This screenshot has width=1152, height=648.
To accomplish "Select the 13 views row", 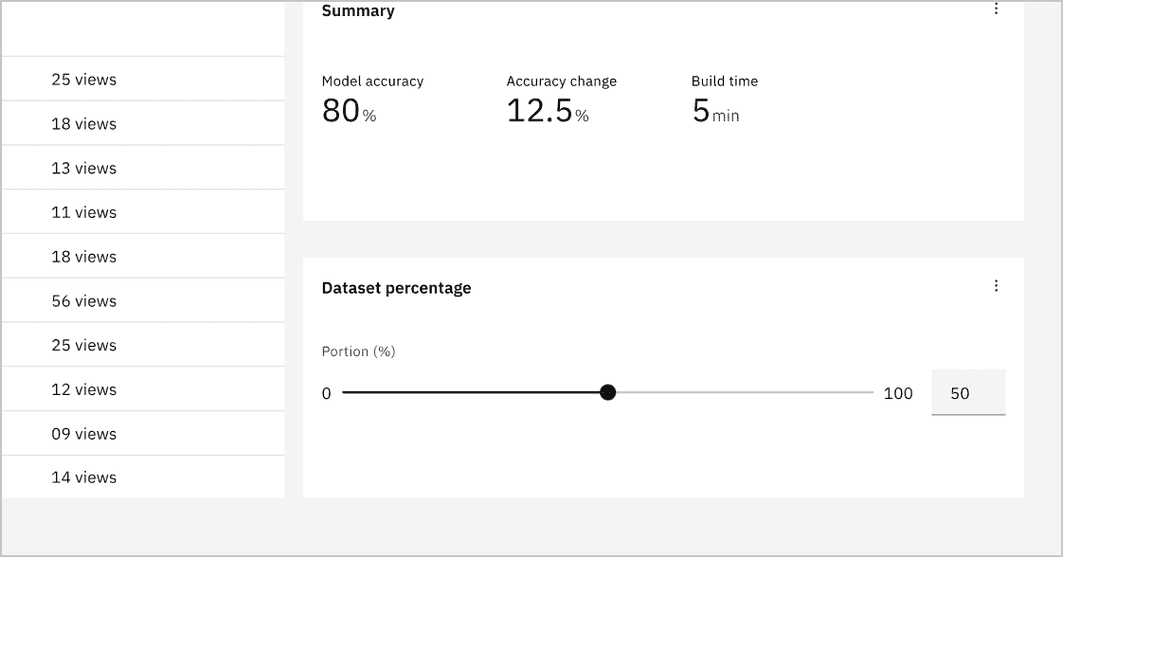I will [x=83, y=167].
